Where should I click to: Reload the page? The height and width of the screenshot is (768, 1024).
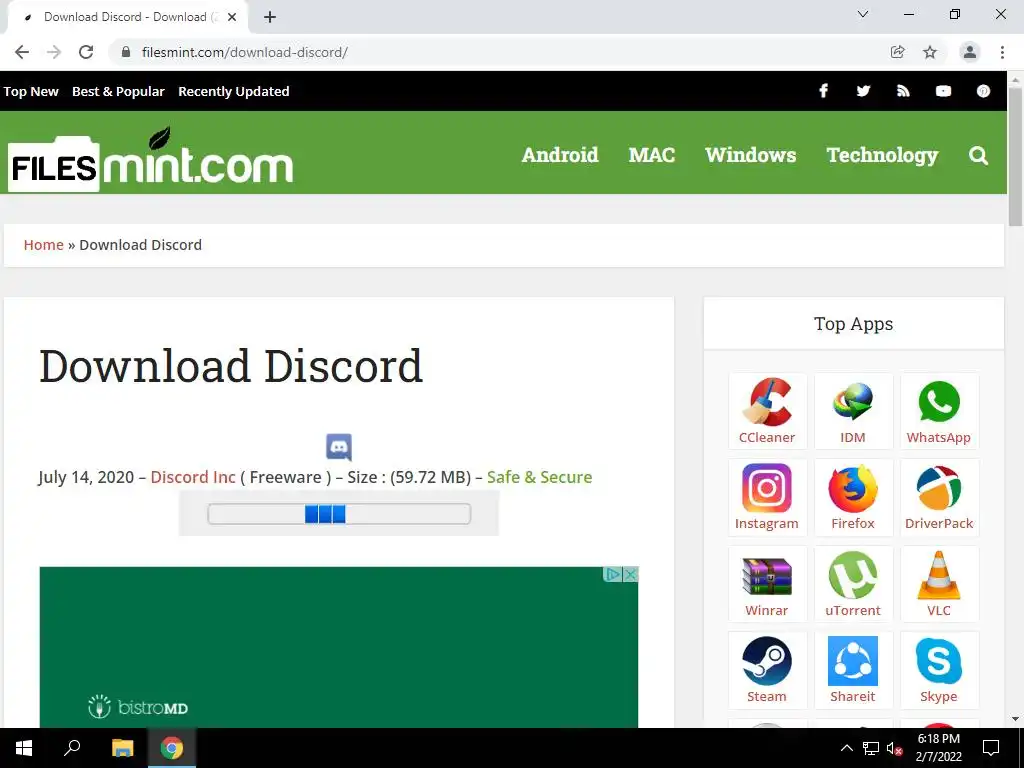click(x=86, y=52)
